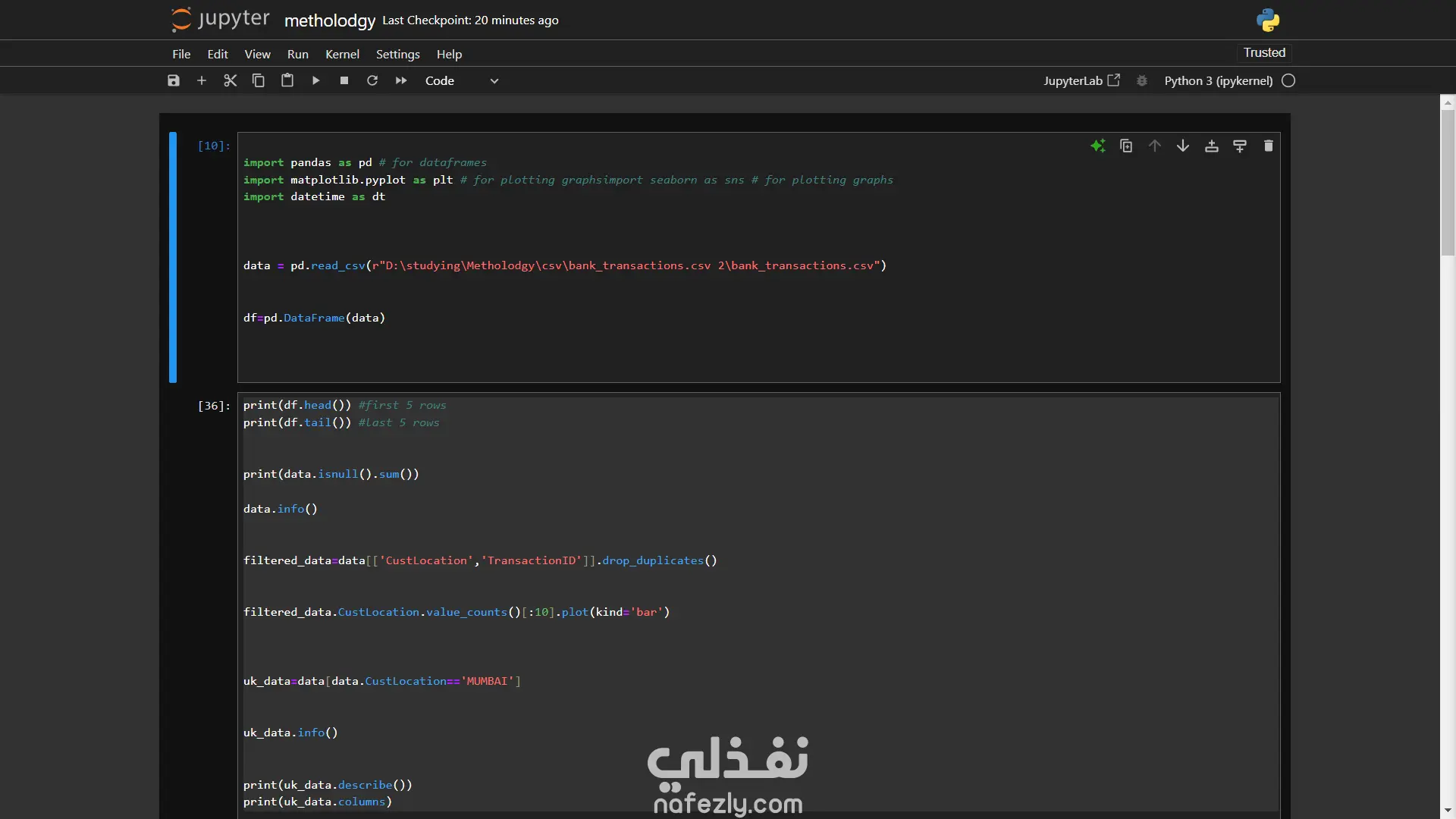The height and width of the screenshot is (819, 1456).
Task: Paste cell from clipboard icon
Action: (287, 80)
